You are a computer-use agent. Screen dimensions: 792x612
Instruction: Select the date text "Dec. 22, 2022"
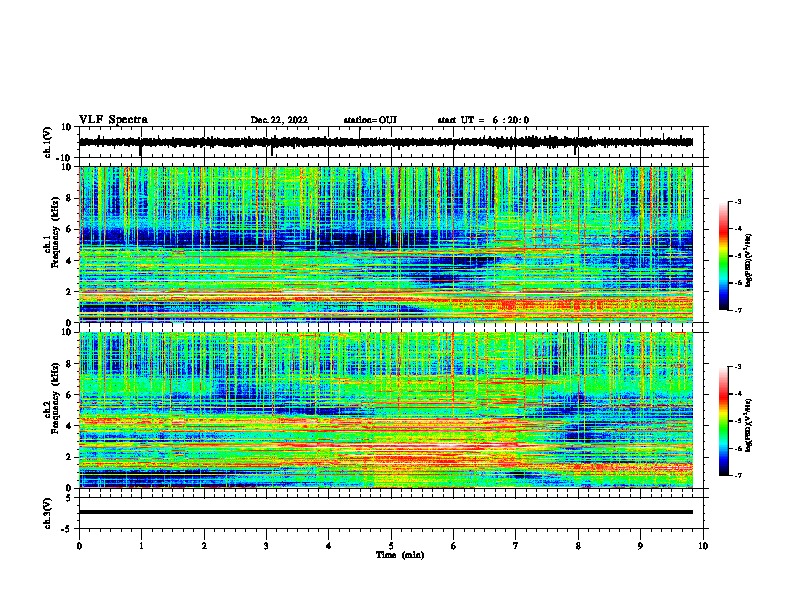(x=279, y=120)
